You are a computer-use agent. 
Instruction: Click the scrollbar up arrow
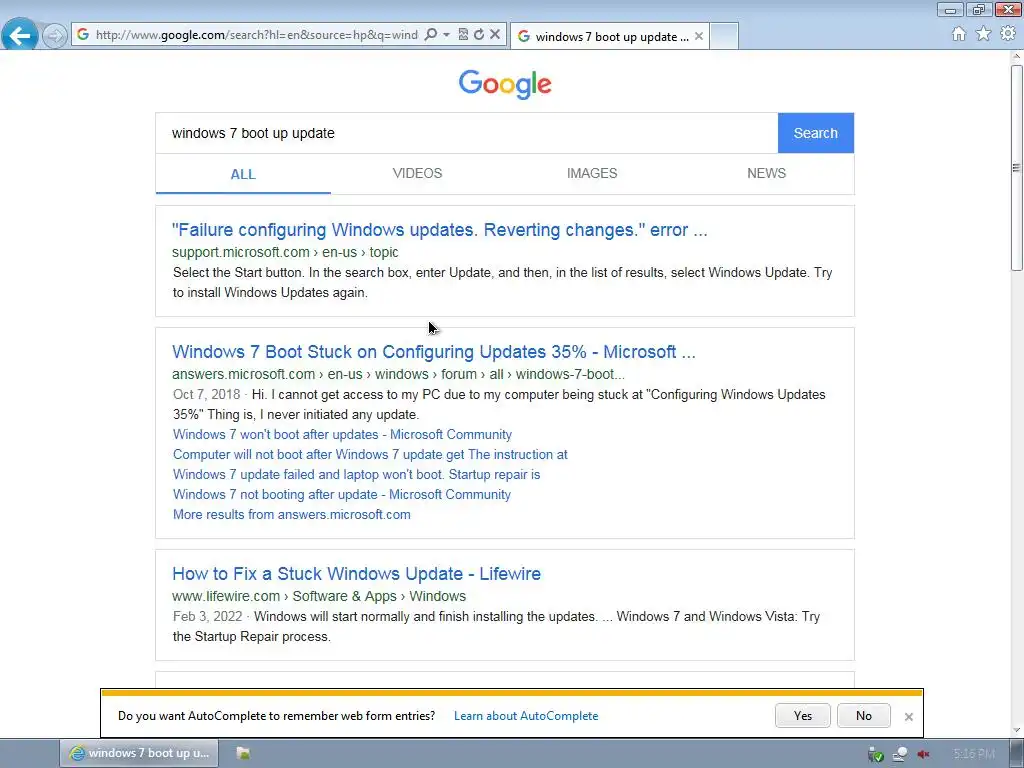(x=1016, y=57)
